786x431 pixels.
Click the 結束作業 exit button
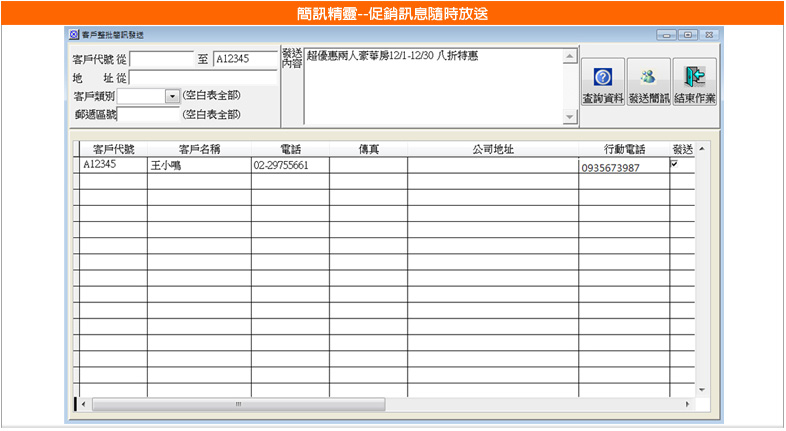point(694,84)
